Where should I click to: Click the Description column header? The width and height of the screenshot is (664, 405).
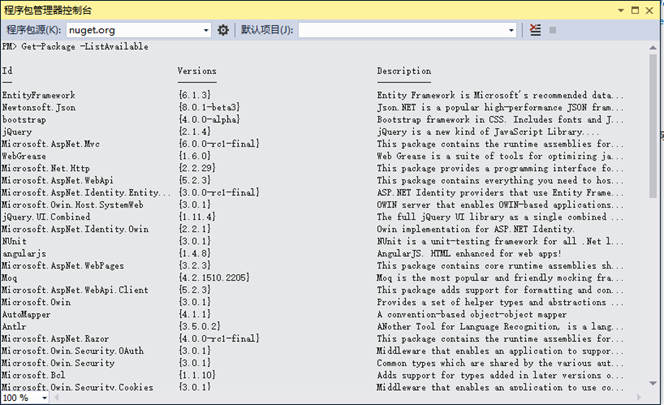pos(404,71)
